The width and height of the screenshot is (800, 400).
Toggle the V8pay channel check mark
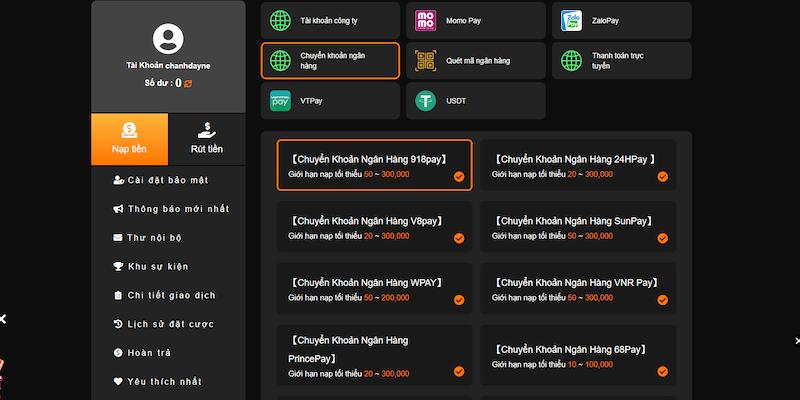459,238
